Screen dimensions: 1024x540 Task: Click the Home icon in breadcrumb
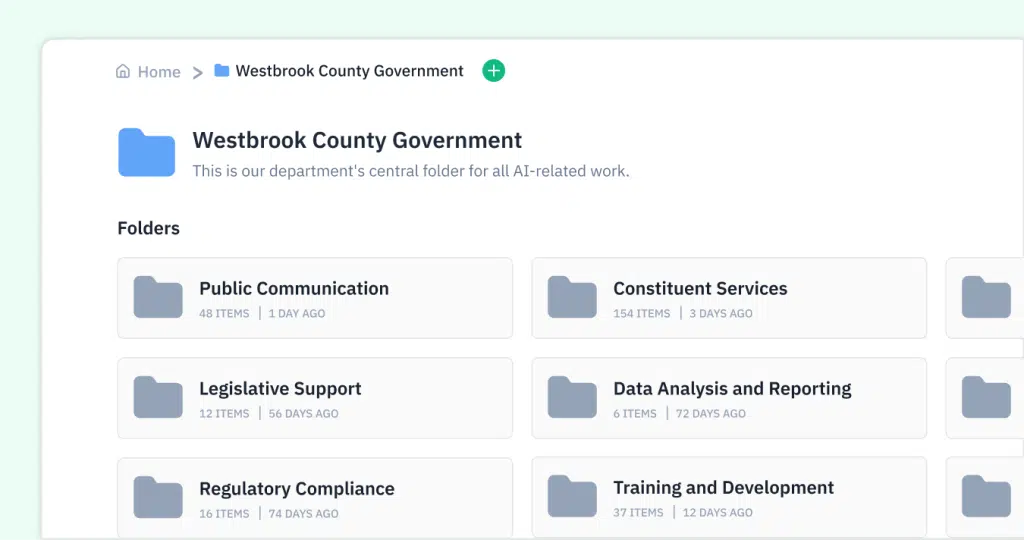pos(123,72)
